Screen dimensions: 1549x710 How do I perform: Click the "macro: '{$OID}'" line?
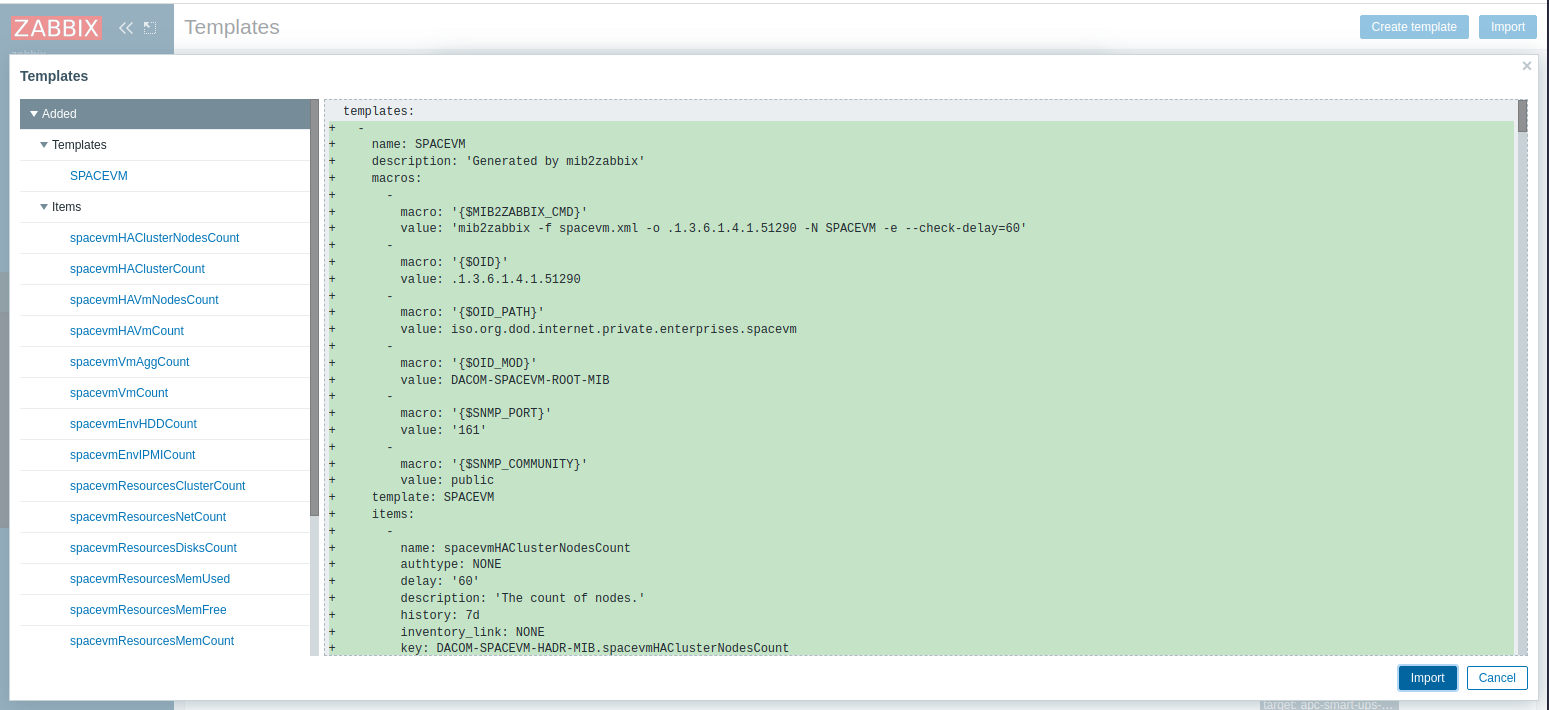(x=454, y=263)
